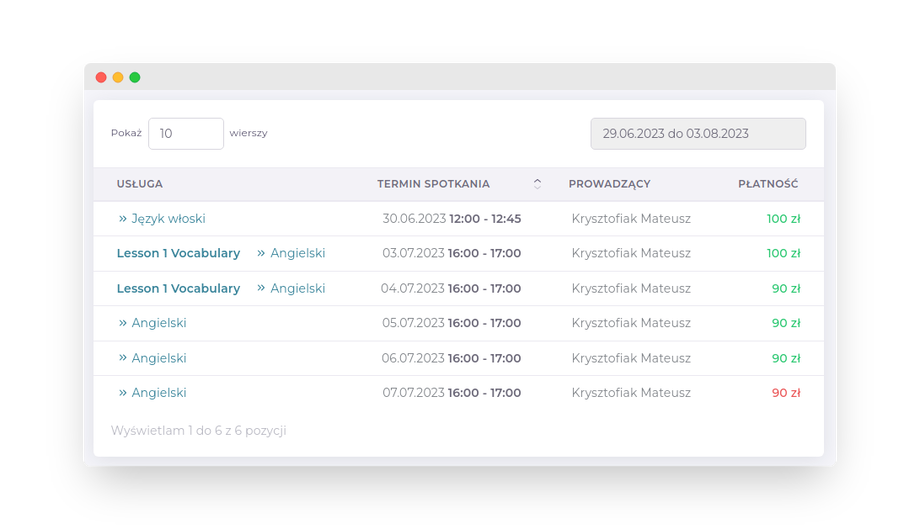Click the yellow minimize window dot
920x529 pixels.
(x=118, y=77)
